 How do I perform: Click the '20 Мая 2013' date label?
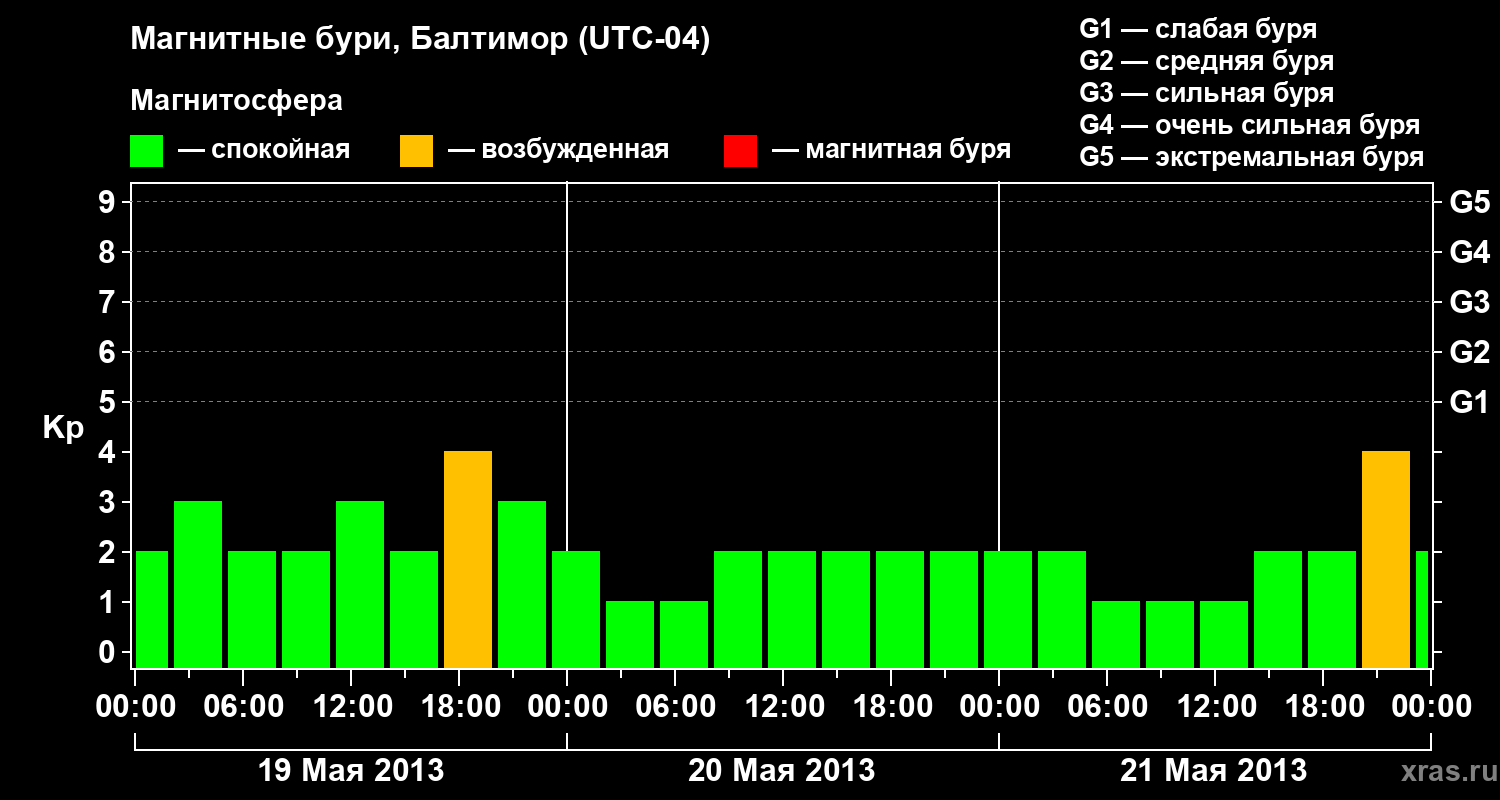tap(782, 771)
